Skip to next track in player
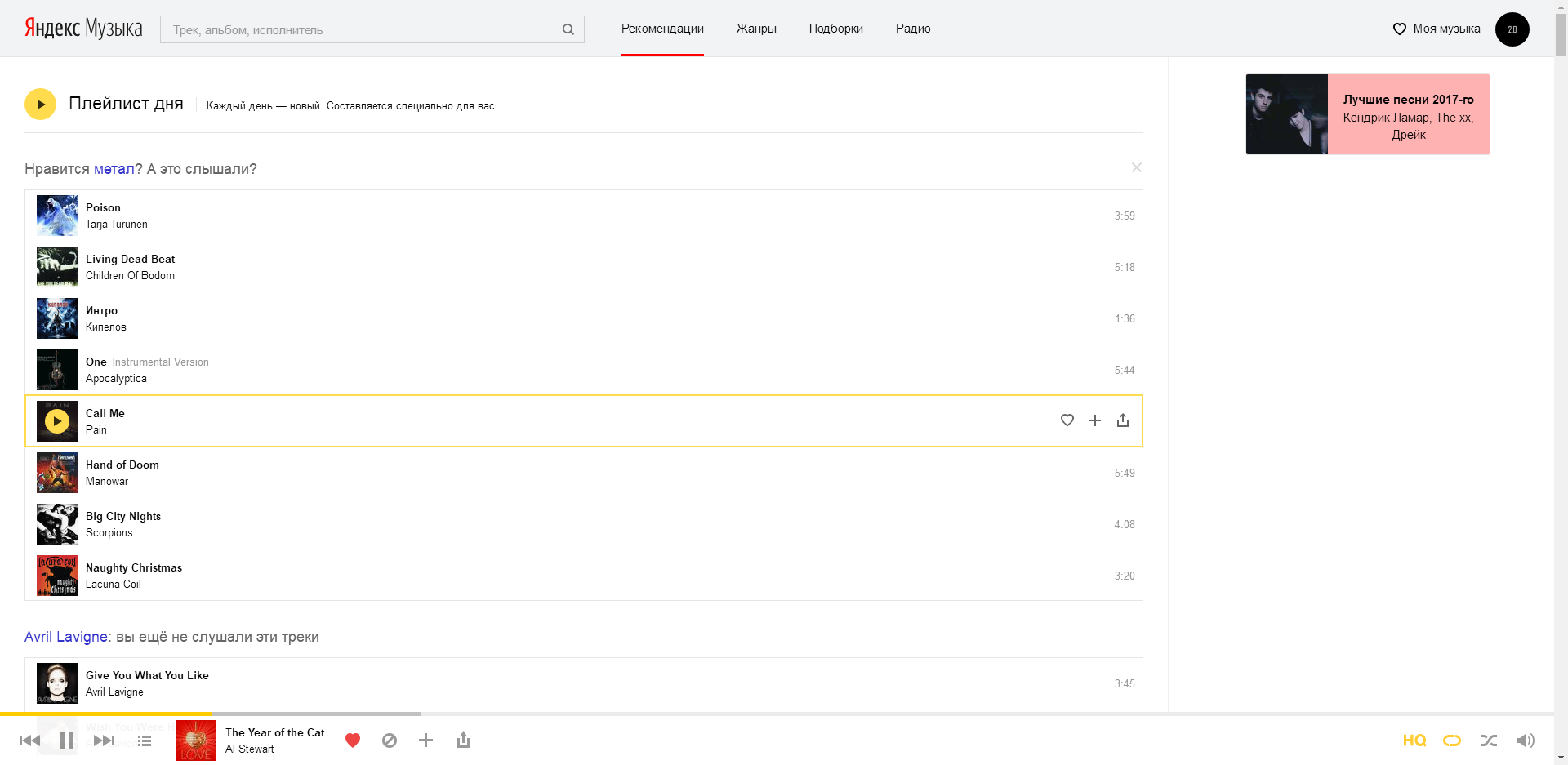 coord(104,741)
